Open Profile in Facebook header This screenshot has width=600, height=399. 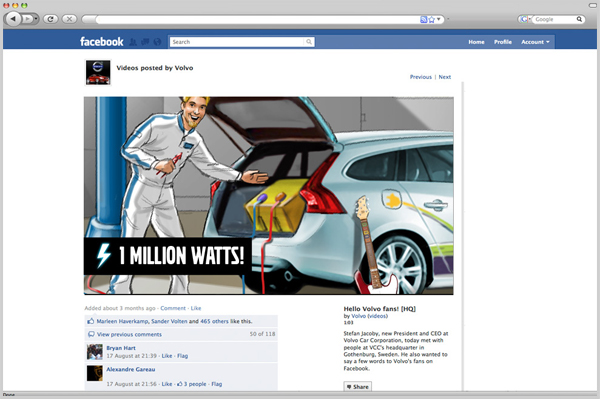(x=503, y=42)
